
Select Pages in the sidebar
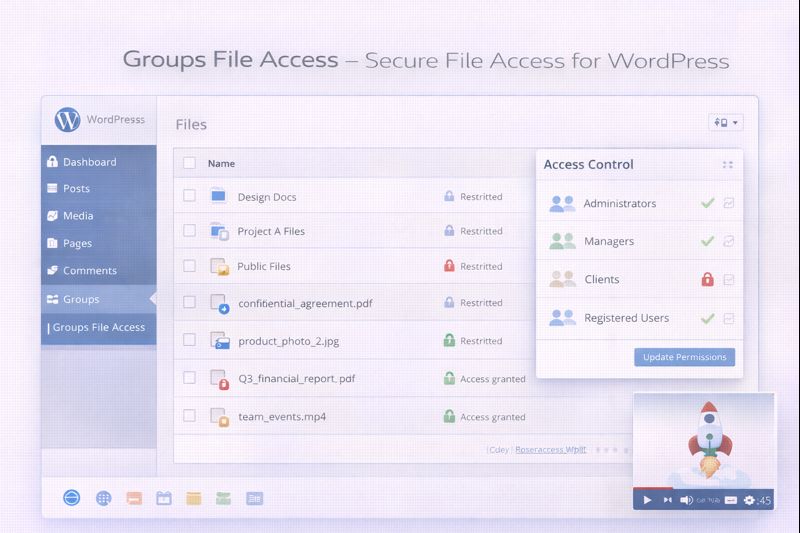click(98, 243)
